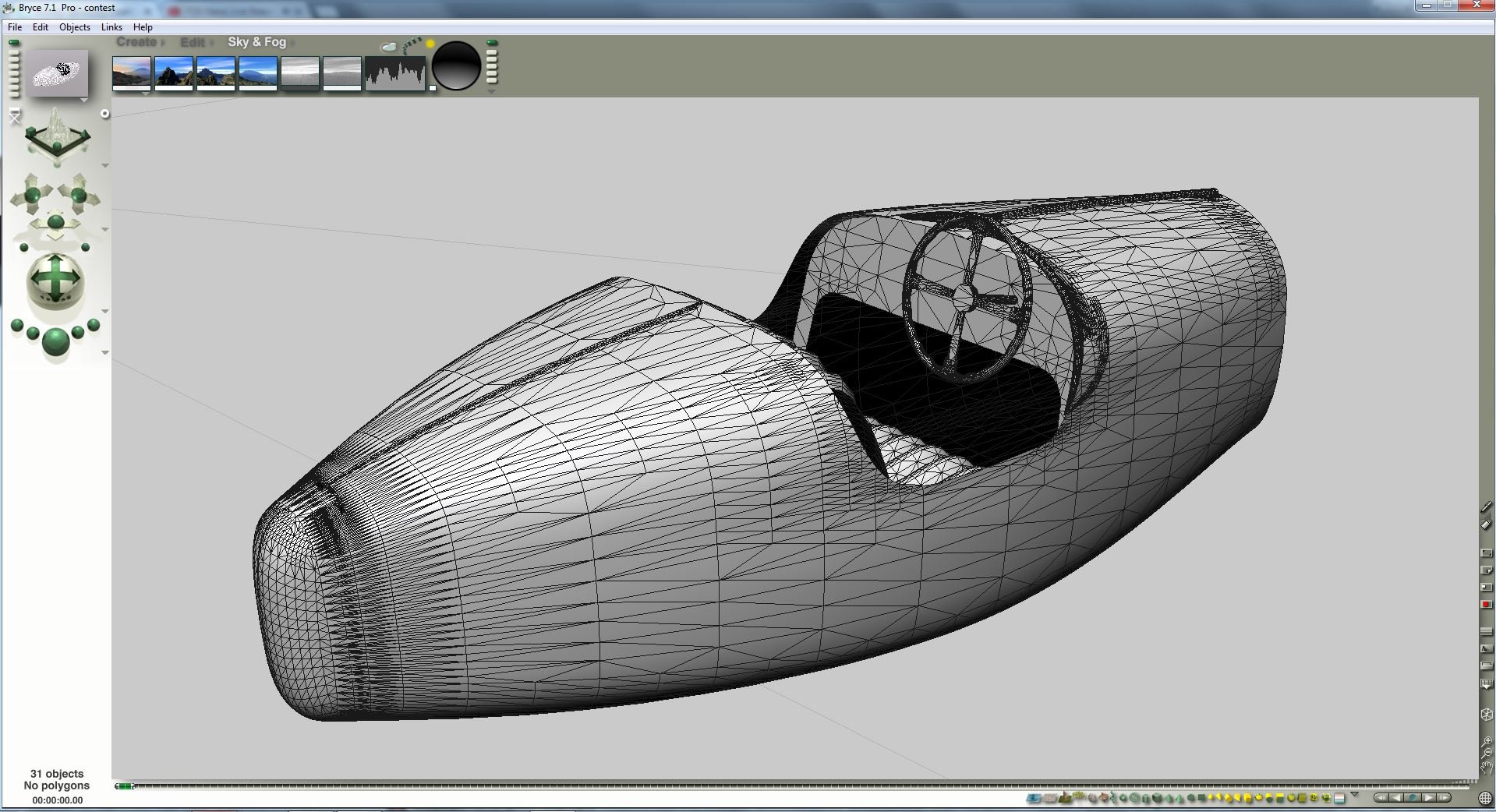This screenshot has width=1496, height=812.
Task: Click the left camera cross arrow control
Action: click(32, 195)
